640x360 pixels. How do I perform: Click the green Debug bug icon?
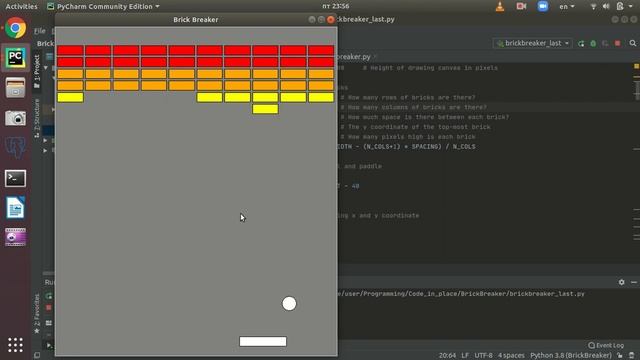(593, 43)
